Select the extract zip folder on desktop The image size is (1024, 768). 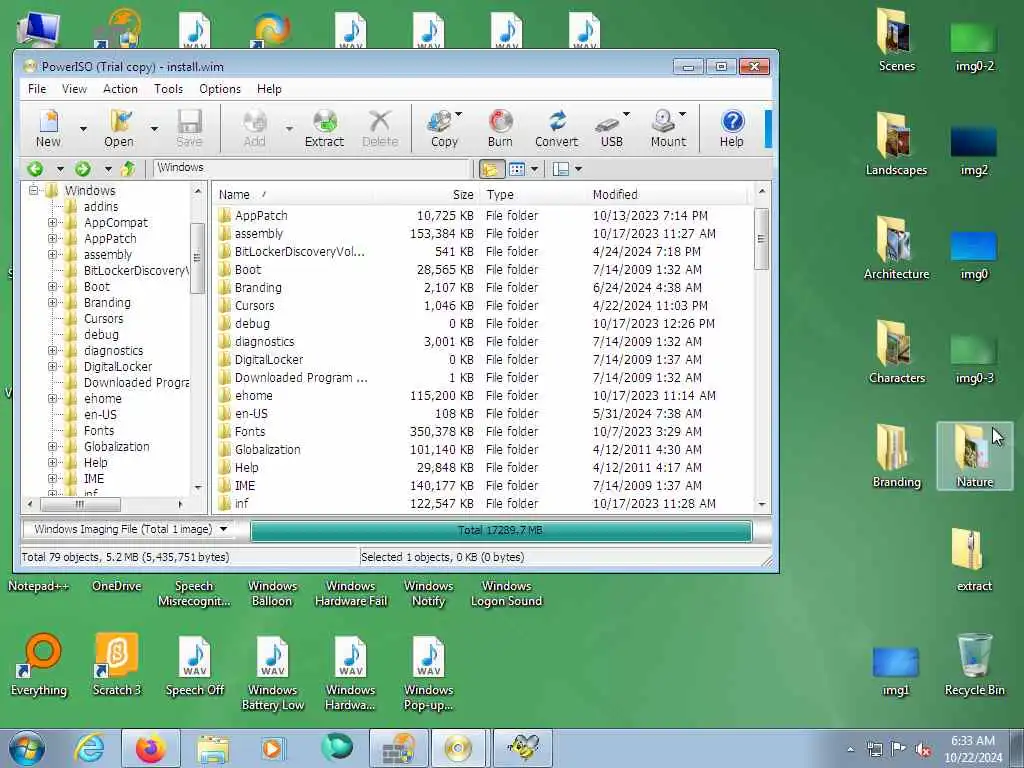(x=974, y=560)
